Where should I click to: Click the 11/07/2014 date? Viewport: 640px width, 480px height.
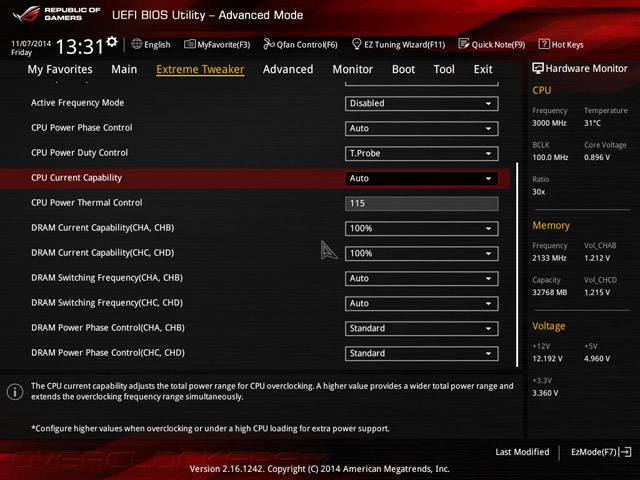tap(31, 43)
